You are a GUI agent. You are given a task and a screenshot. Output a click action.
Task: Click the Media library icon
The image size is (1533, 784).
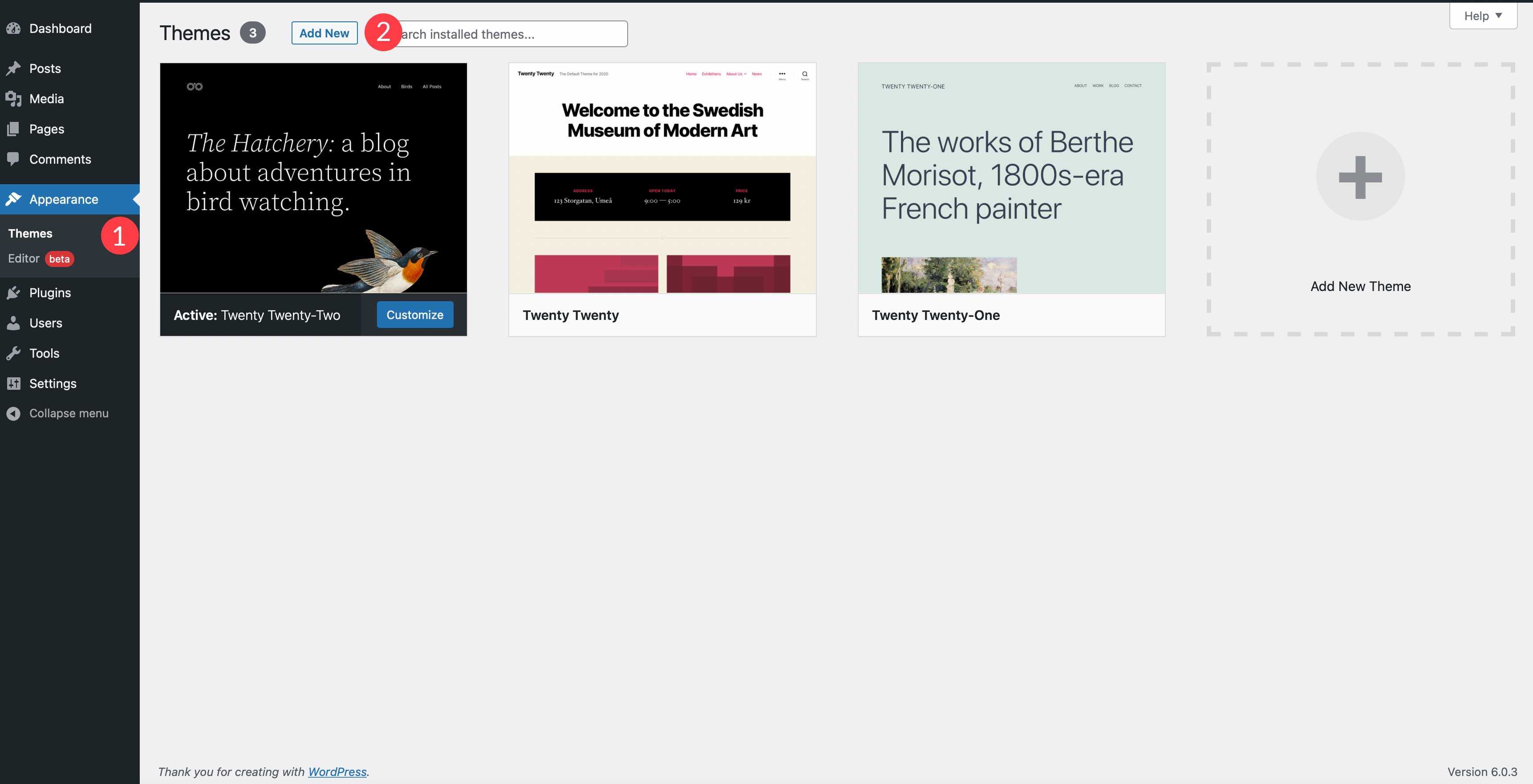14,99
